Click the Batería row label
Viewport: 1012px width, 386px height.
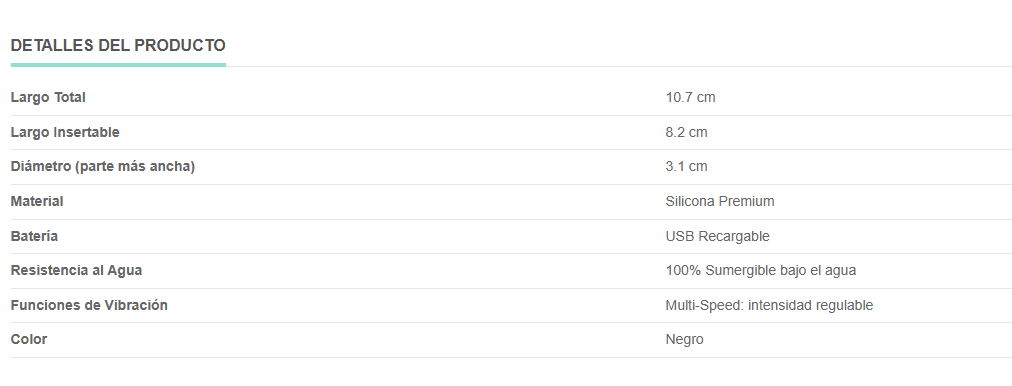pos(34,236)
